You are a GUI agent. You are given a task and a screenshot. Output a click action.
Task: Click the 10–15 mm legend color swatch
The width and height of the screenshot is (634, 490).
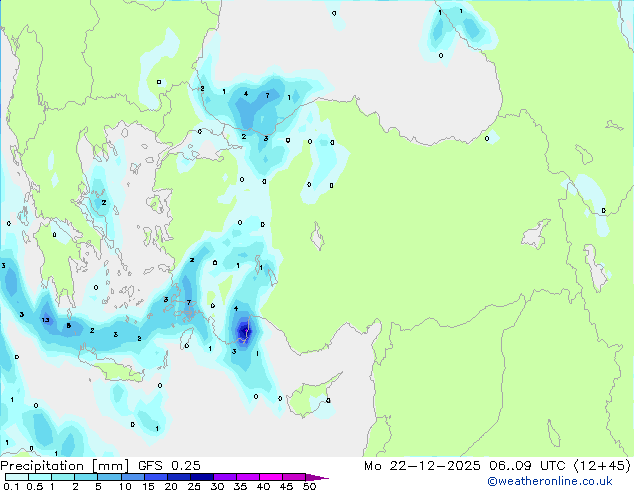coord(133,477)
